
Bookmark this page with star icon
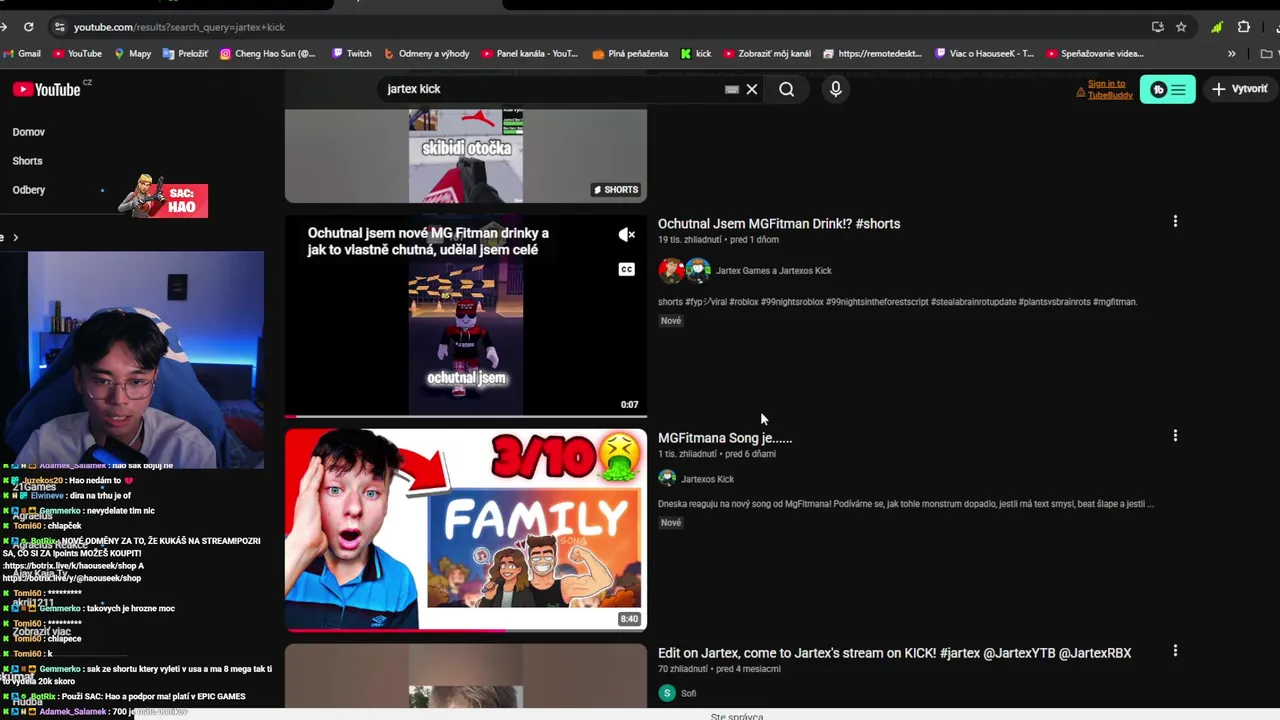[x=1181, y=27]
